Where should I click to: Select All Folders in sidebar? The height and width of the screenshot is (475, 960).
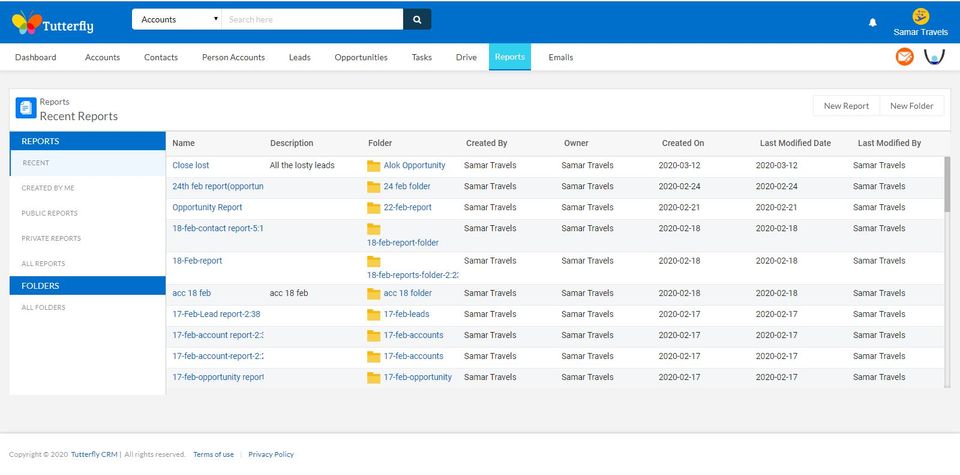[x=43, y=307]
